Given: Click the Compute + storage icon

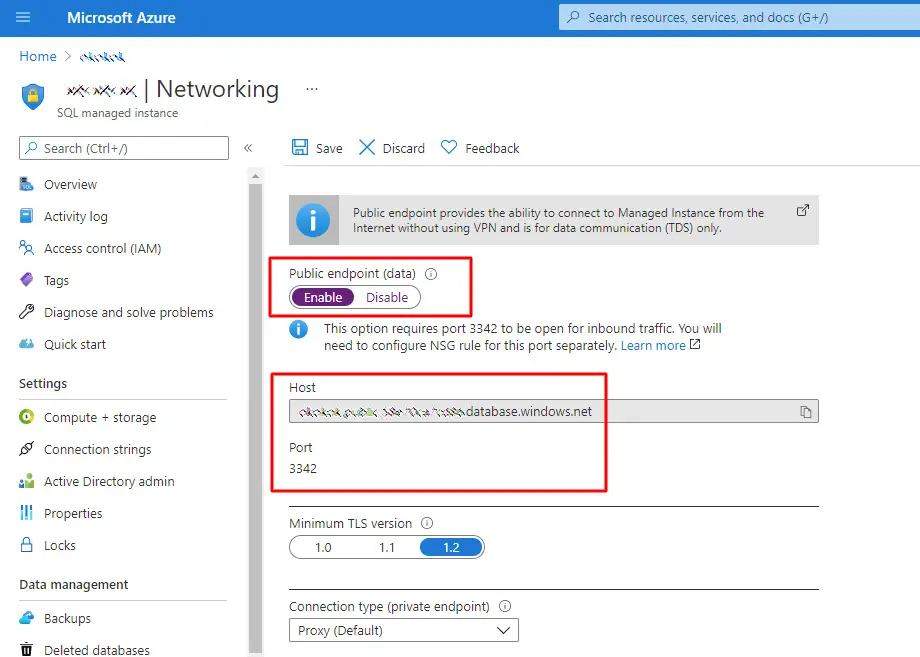Looking at the screenshot, I should tap(26, 417).
